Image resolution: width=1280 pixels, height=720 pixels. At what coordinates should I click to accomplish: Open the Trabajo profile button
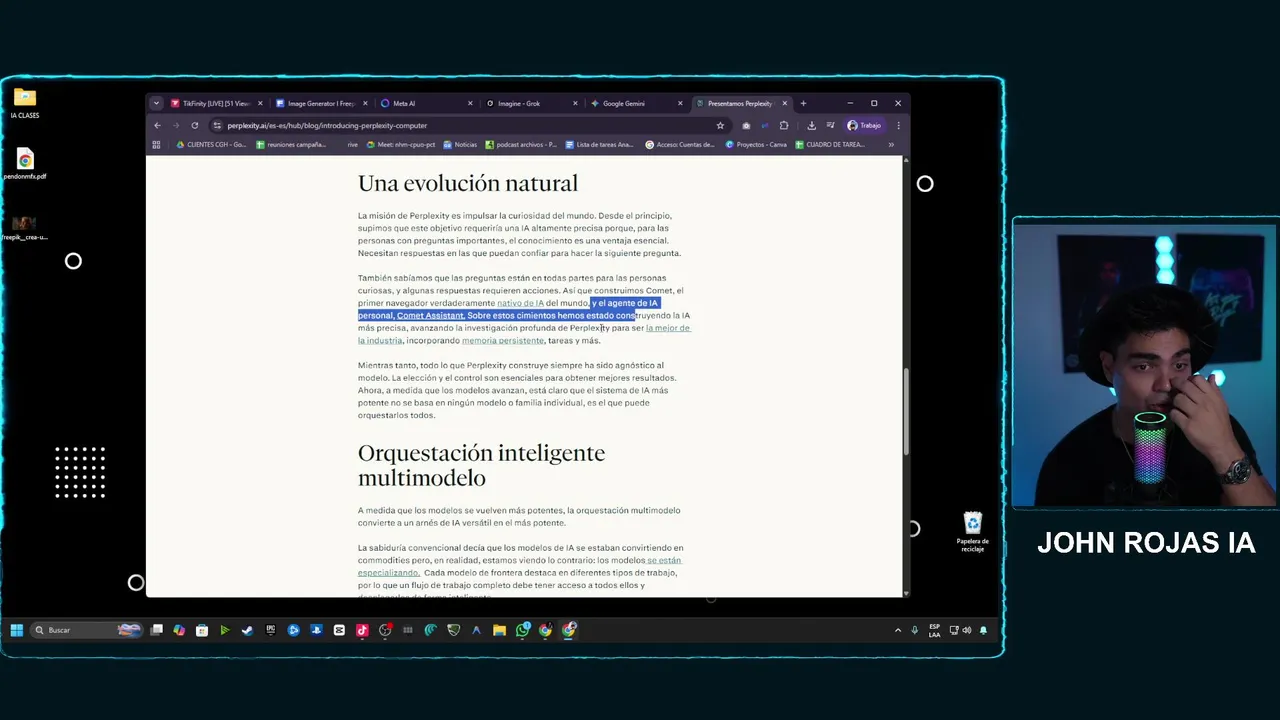tap(864, 126)
